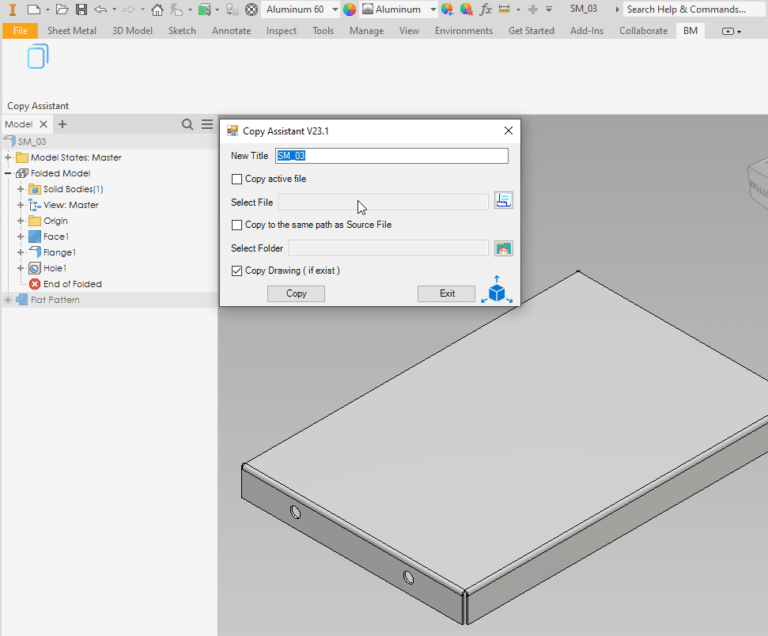Click the Exit button in Copy Assistant
This screenshot has width=768, height=636.
[x=447, y=294]
